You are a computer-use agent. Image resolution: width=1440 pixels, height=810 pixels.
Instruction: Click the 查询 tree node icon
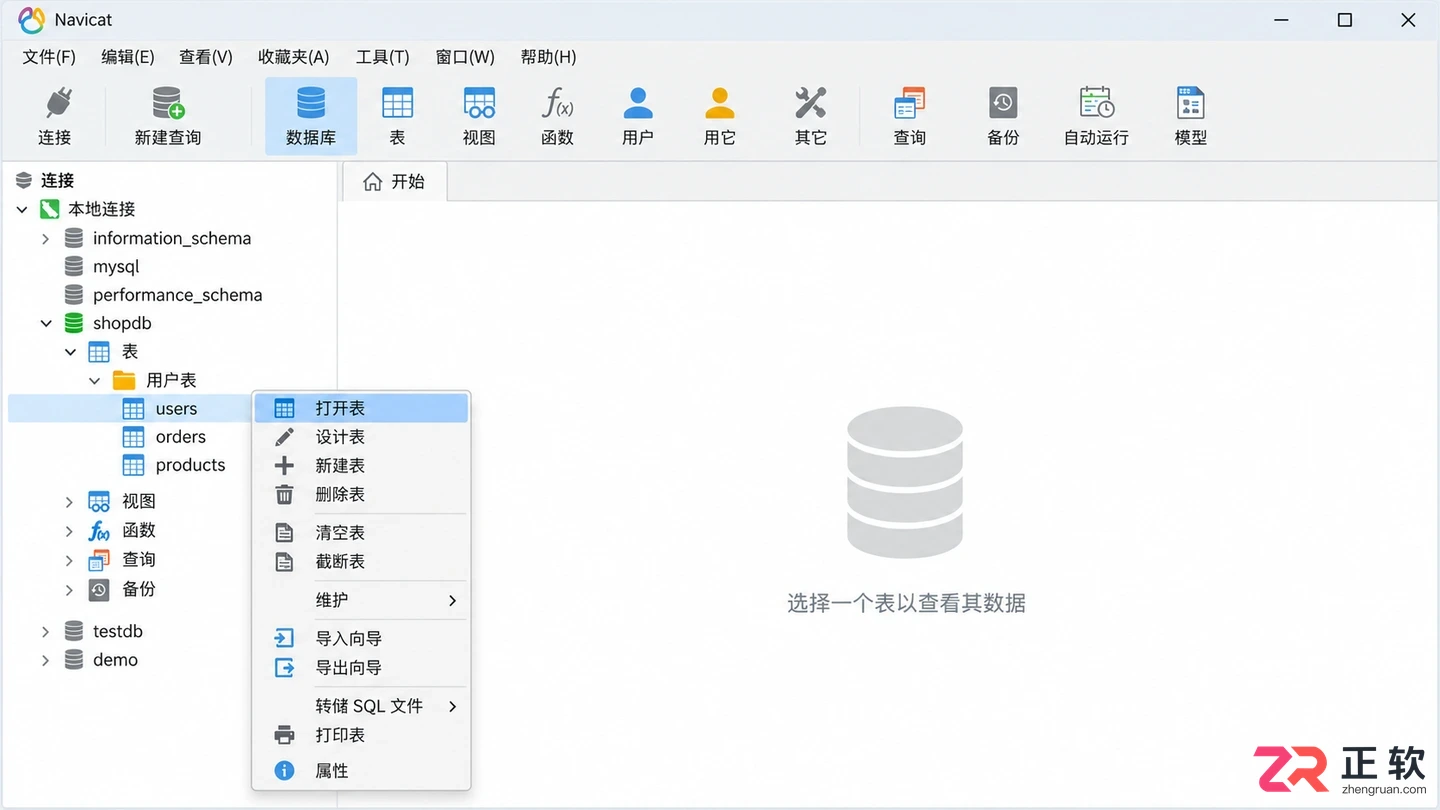99,559
